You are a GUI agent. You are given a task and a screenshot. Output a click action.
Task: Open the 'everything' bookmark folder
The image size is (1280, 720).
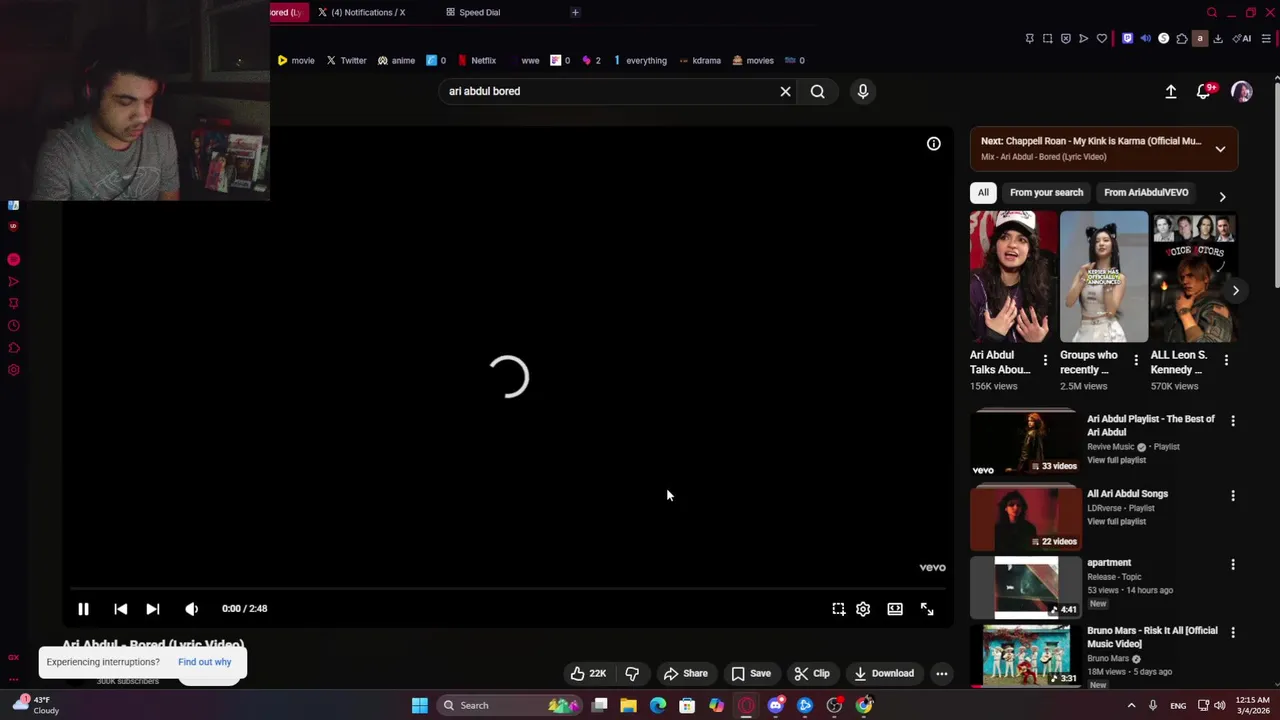point(640,60)
